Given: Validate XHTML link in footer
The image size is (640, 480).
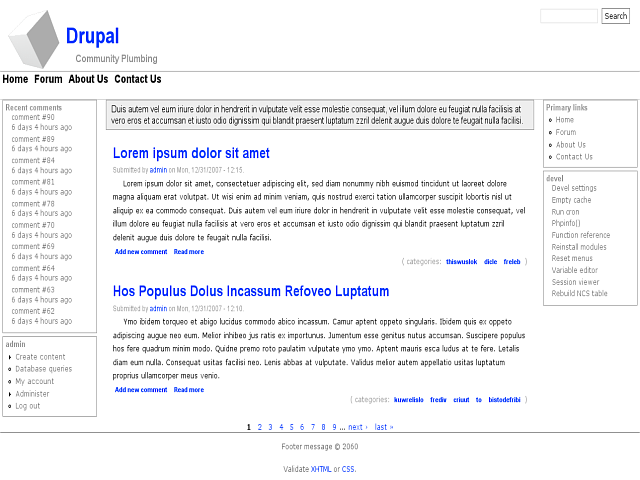Looking at the screenshot, I should tap(321, 469).
